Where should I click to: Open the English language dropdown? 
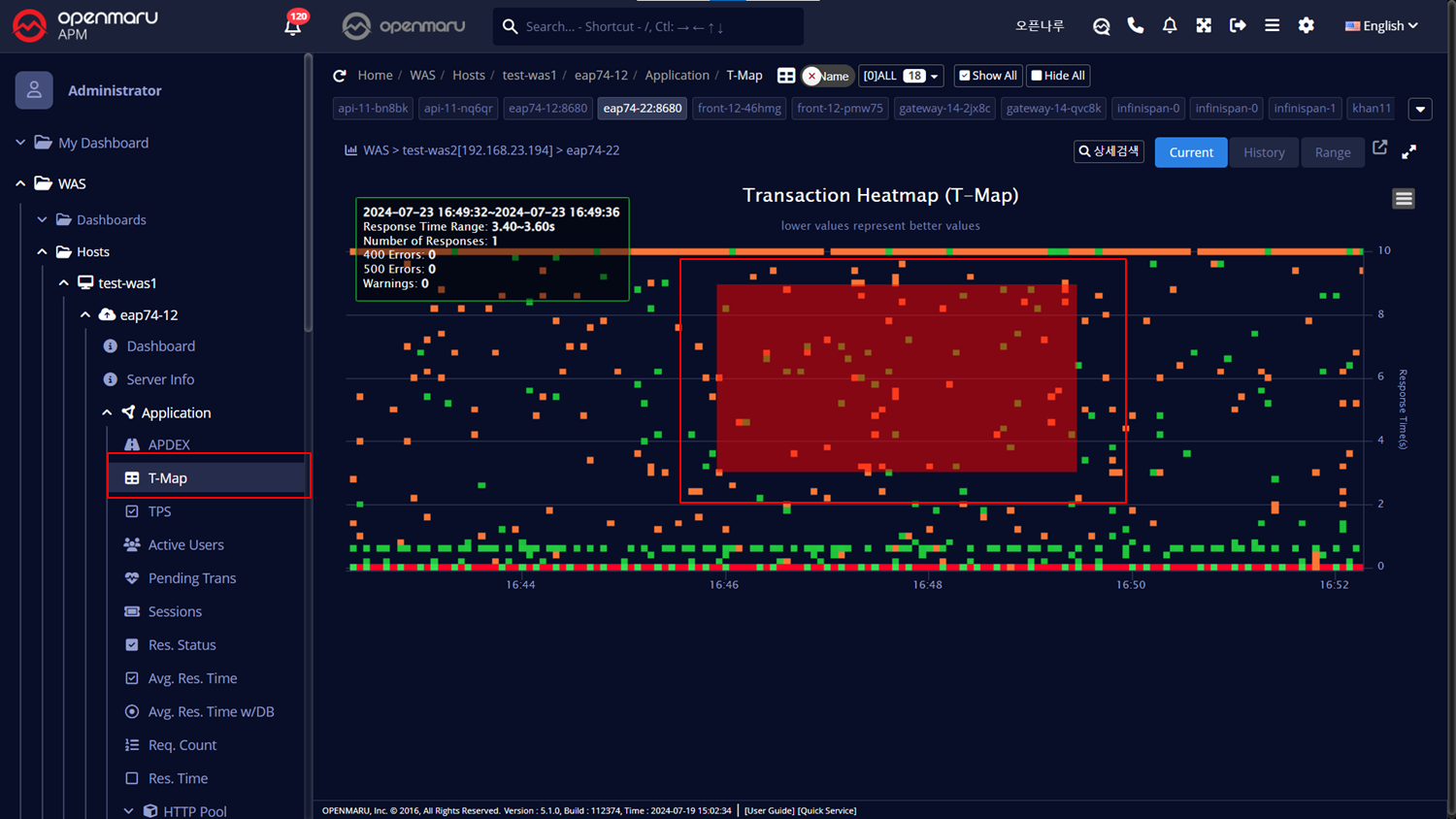click(x=1381, y=26)
